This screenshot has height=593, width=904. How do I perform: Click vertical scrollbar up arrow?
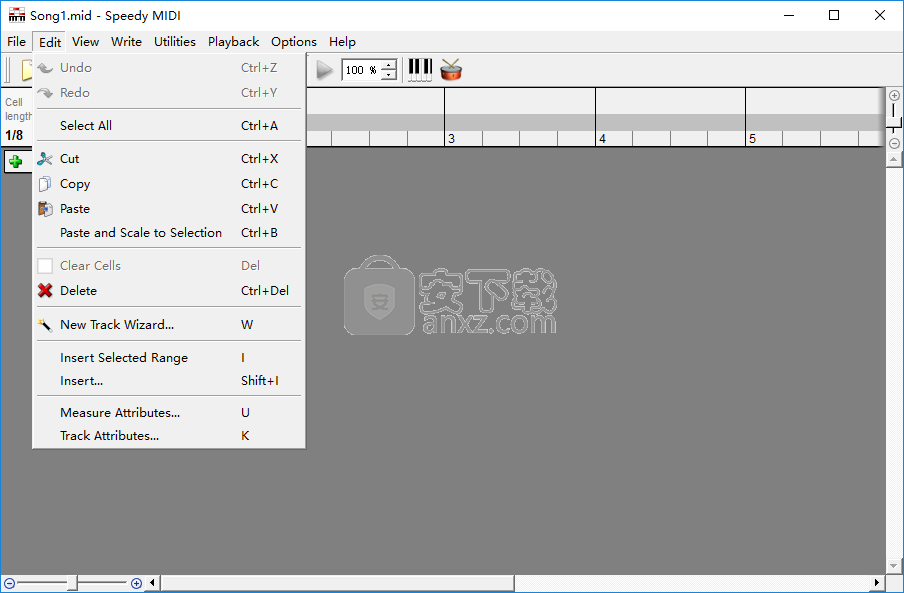pos(894,159)
